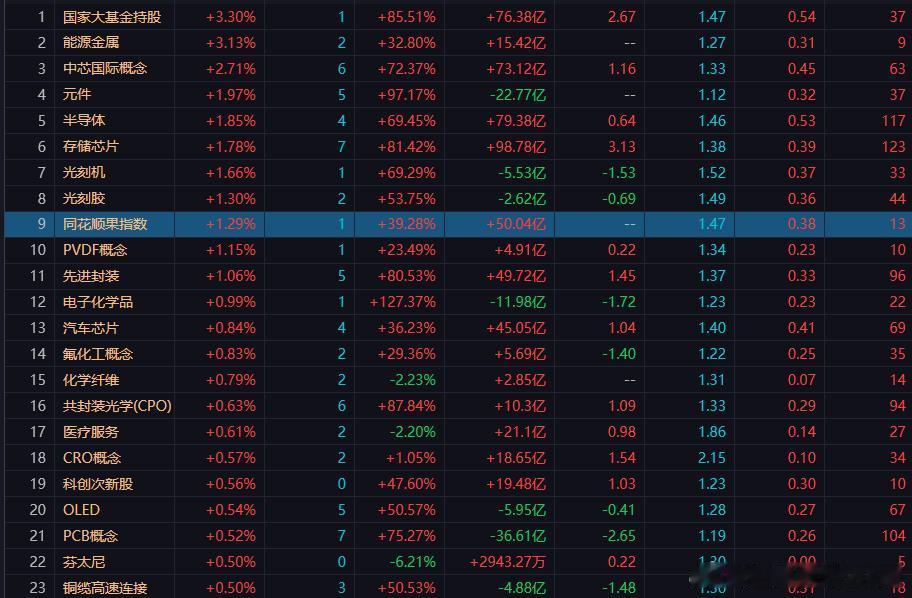The height and width of the screenshot is (598, 912).
Task: Select the highlighted 同花顺果指数 row
Action: click(458, 224)
